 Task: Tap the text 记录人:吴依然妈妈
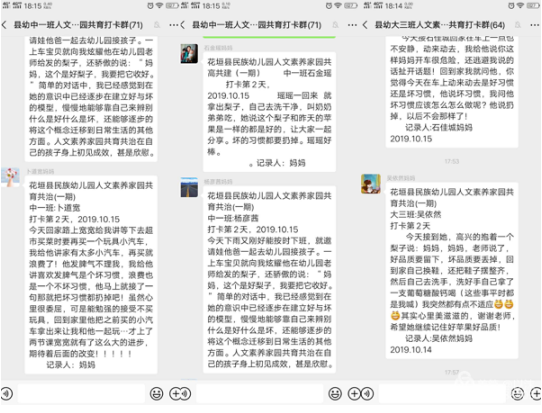coord(439,338)
